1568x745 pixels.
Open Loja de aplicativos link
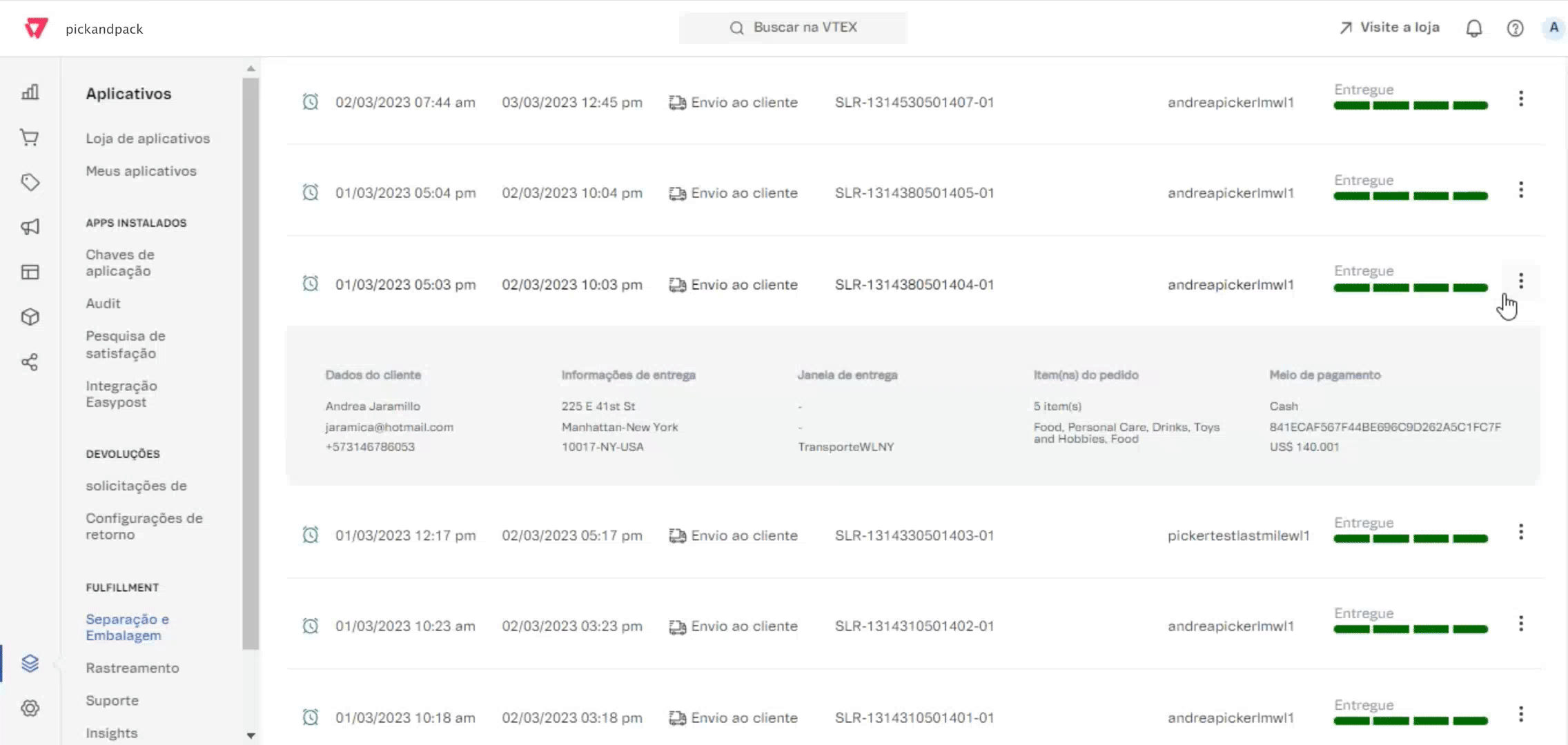[148, 138]
